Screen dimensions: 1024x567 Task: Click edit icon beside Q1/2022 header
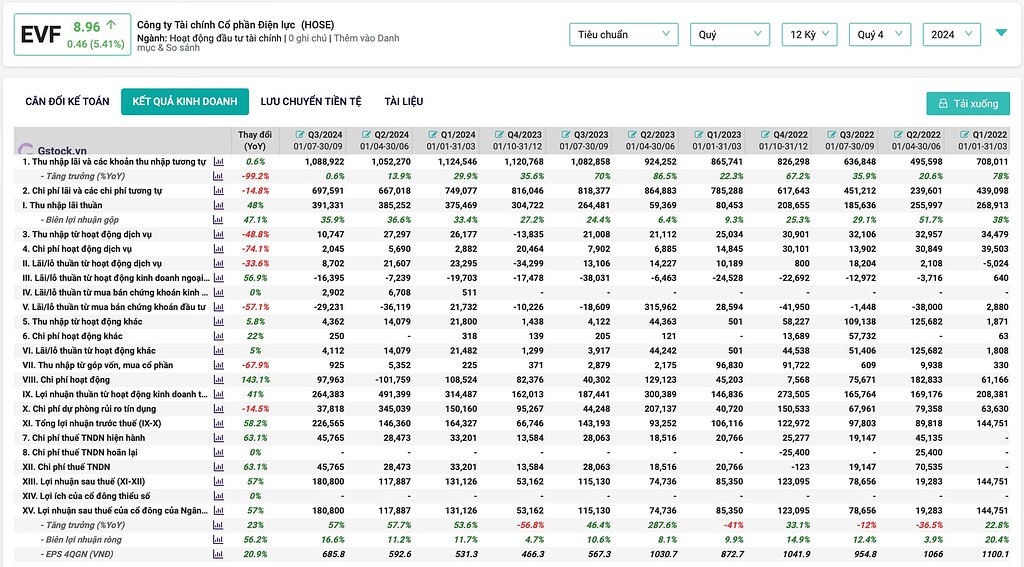962,135
